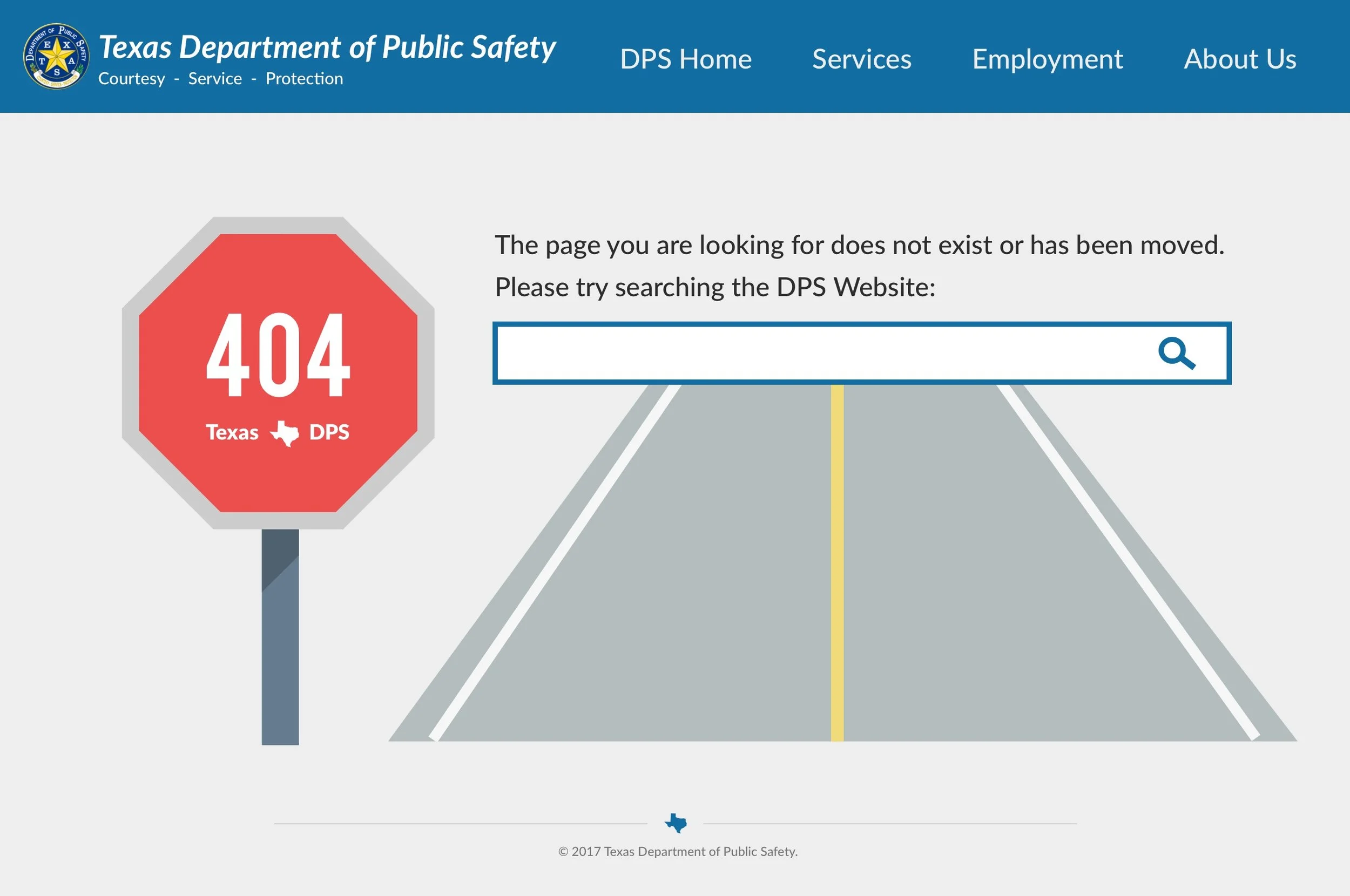Open the Employment menu item
Image resolution: width=1350 pixels, height=896 pixels.
click(x=1048, y=59)
